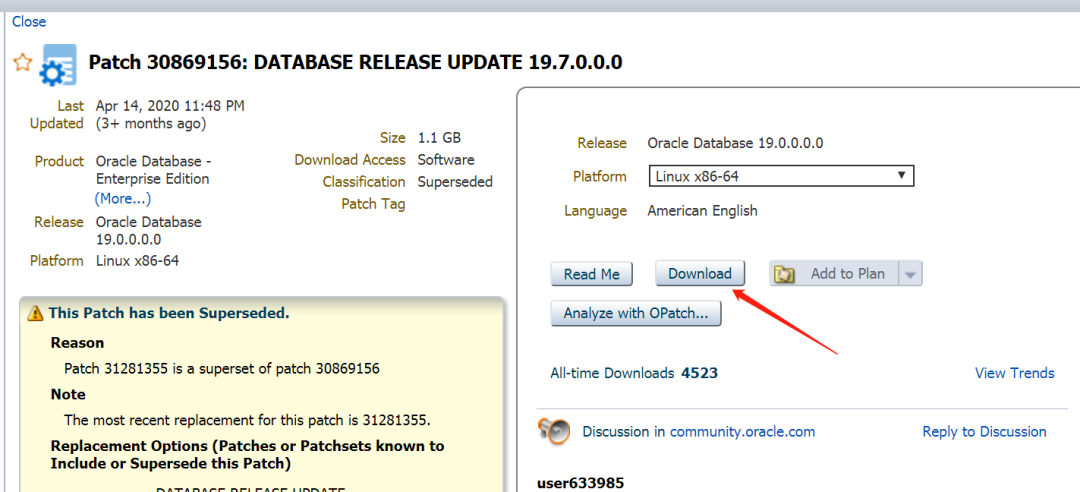Click 'This Patch has been Superseded' heading

(x=169, y=314)
